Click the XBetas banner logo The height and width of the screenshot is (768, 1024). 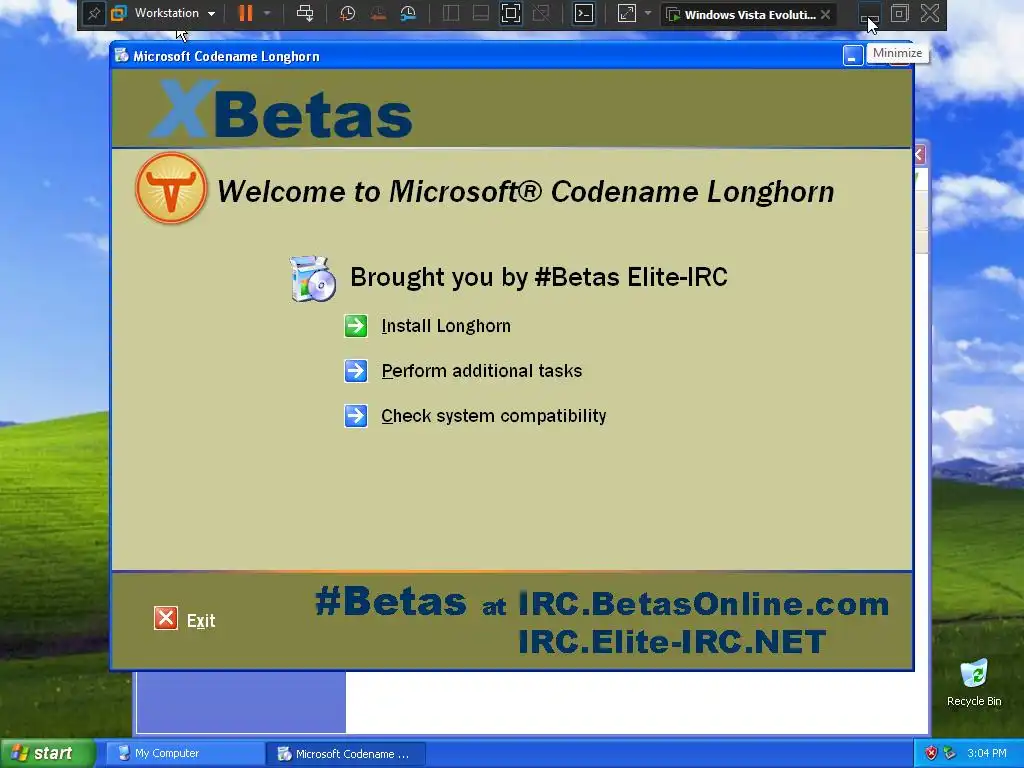pyautogui.click(x=281, y=109)
